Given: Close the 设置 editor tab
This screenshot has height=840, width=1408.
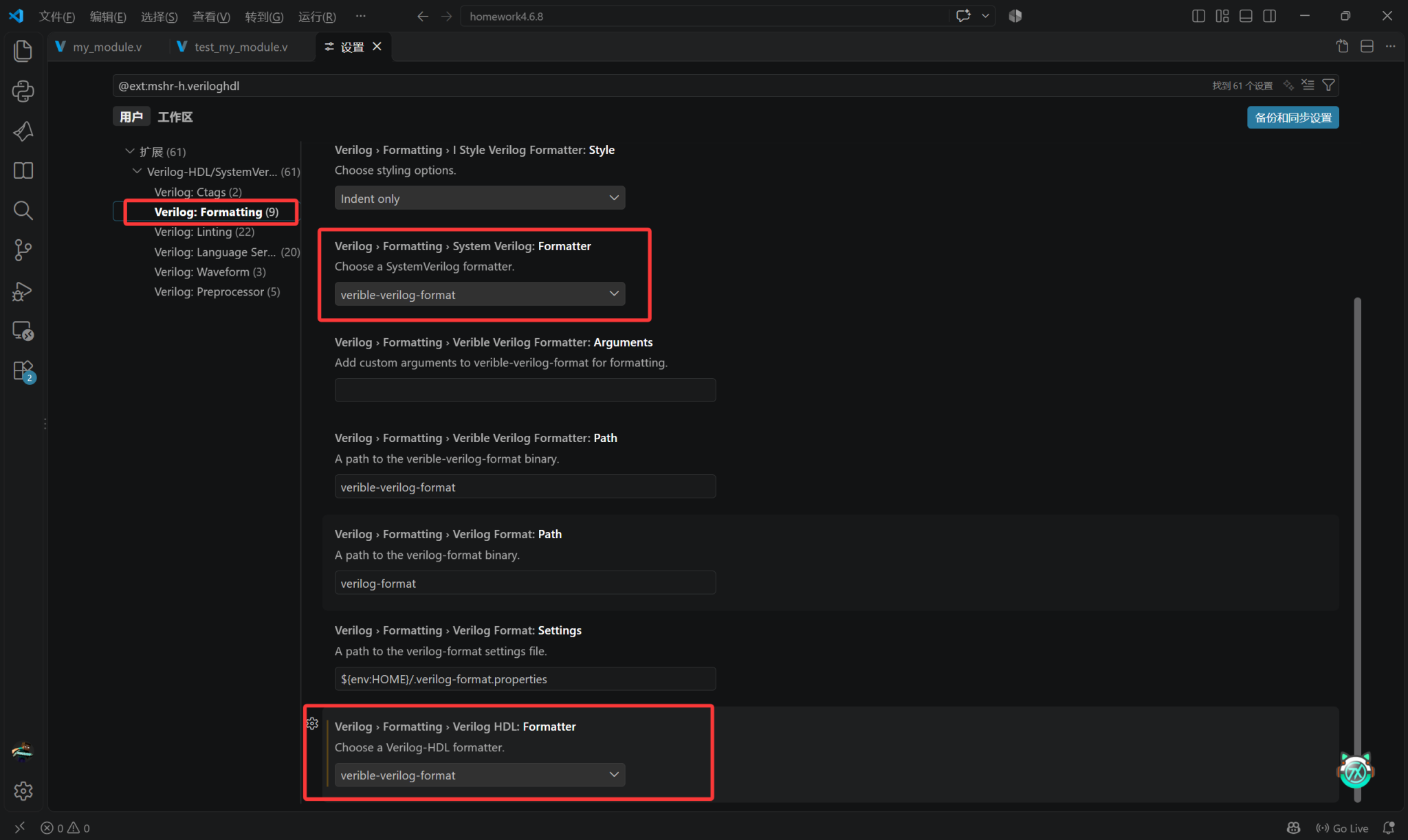Looking at the screenshot, I should coord(377,46).
